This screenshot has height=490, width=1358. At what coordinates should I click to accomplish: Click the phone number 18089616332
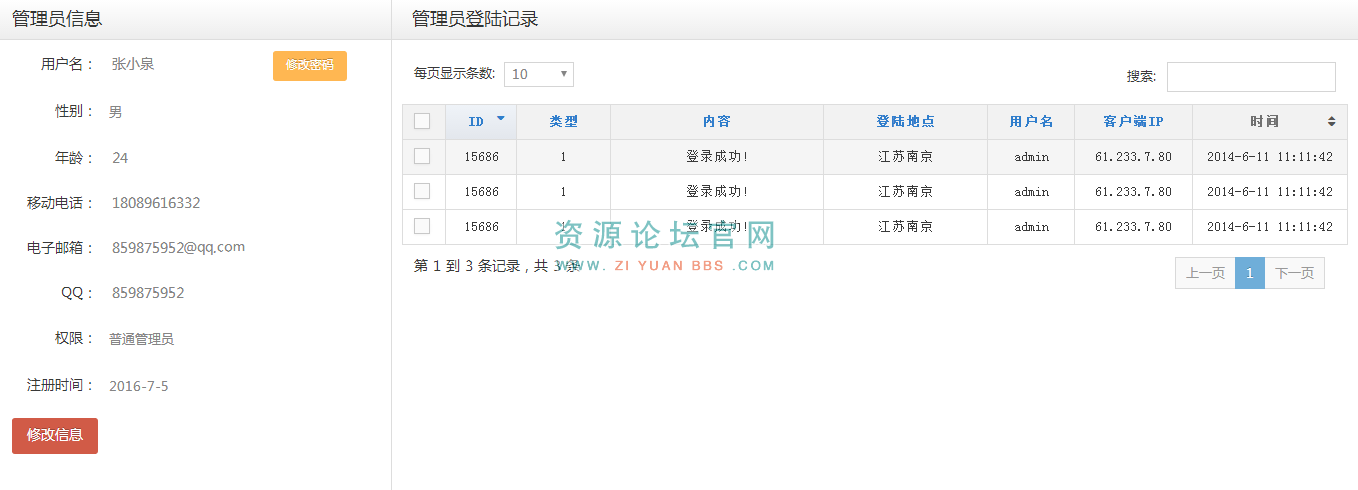(x=156, y=203)
